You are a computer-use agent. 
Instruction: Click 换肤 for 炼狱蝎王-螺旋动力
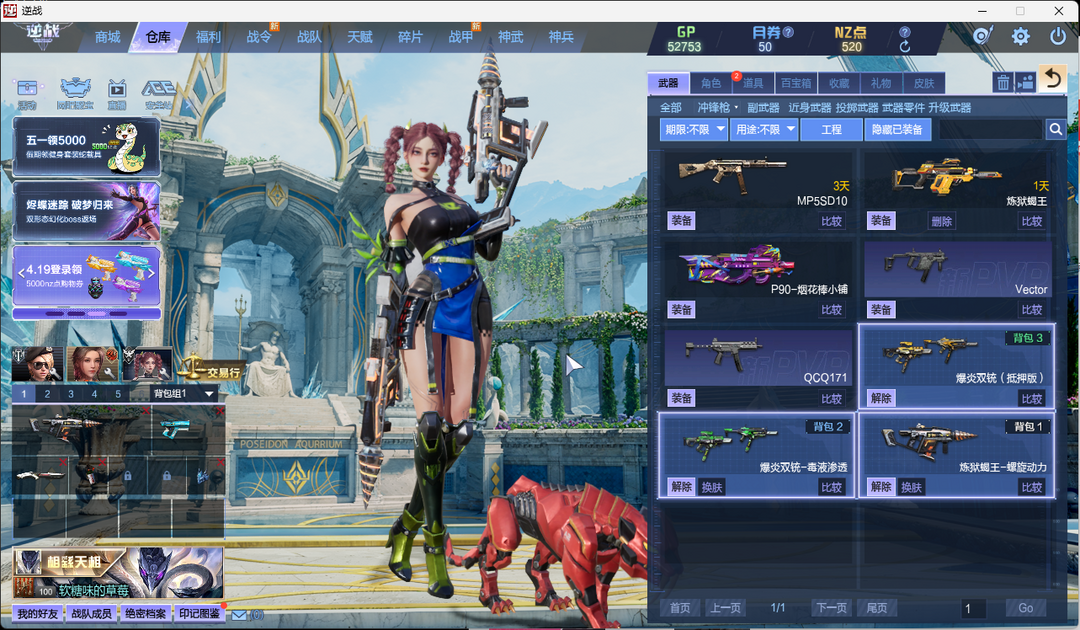pos(911,487)
